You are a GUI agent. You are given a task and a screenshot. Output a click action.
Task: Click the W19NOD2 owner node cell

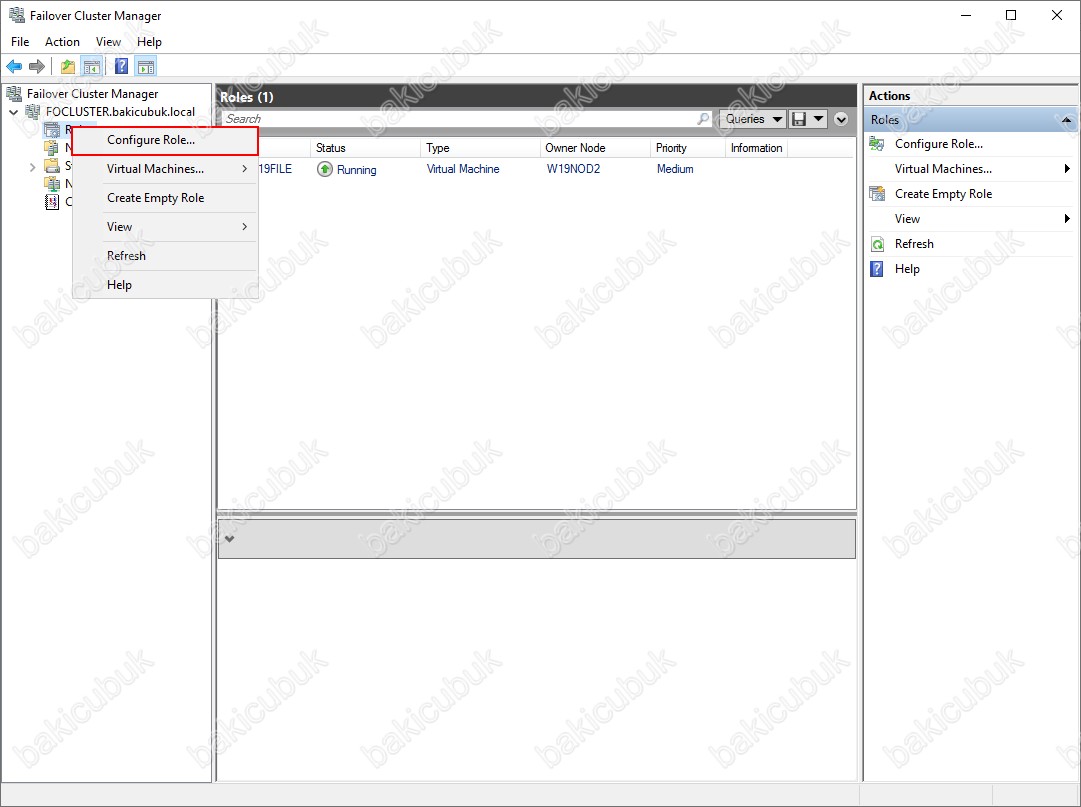point(573,169)
